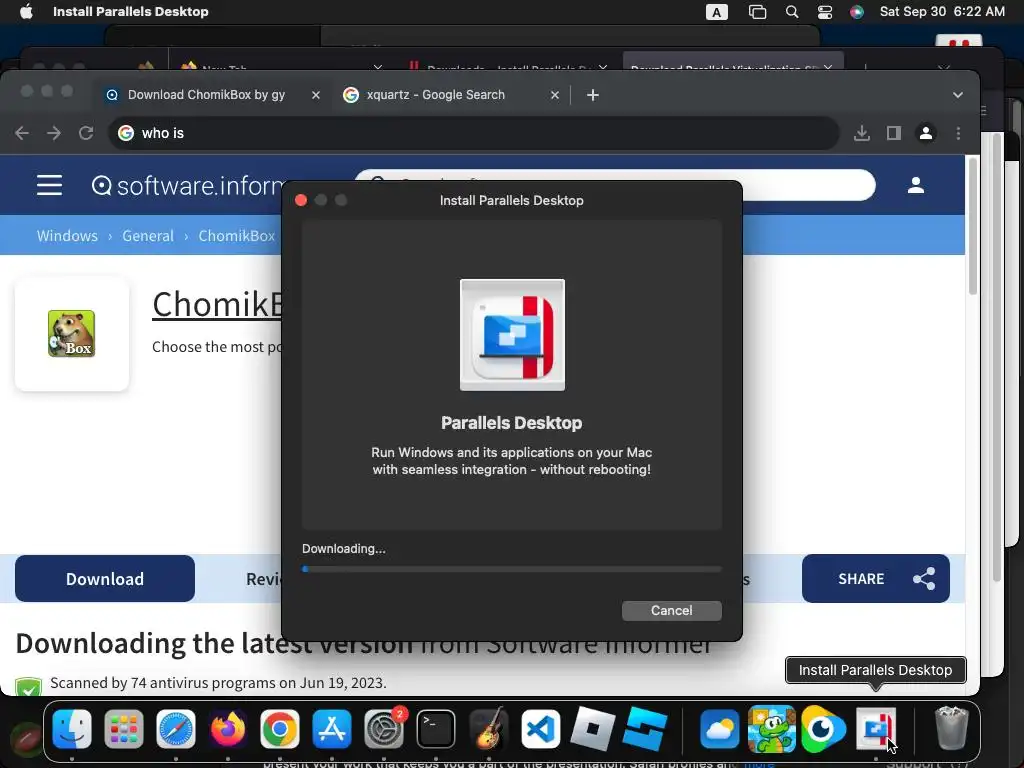Open the frog game app in Dock
The image size is (1024, 768).
click(771, 729)
